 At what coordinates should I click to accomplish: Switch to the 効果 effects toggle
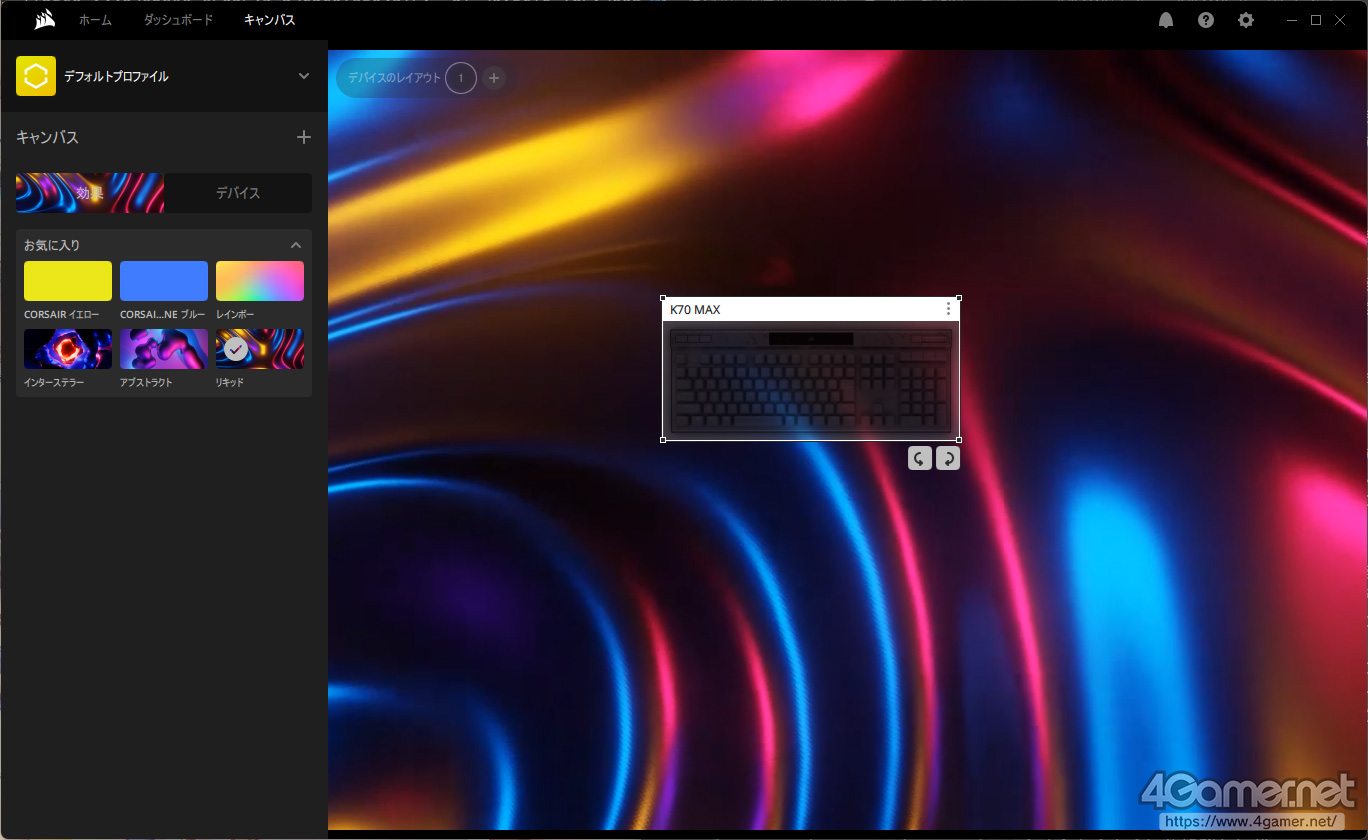click(90, 193)
